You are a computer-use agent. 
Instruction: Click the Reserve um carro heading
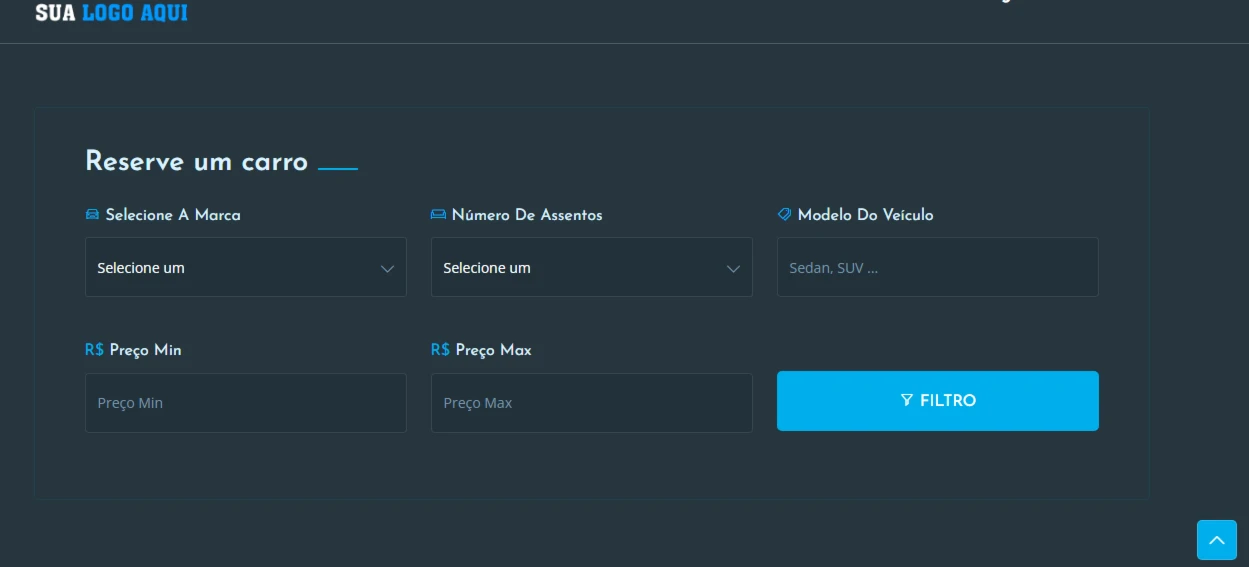197,161
